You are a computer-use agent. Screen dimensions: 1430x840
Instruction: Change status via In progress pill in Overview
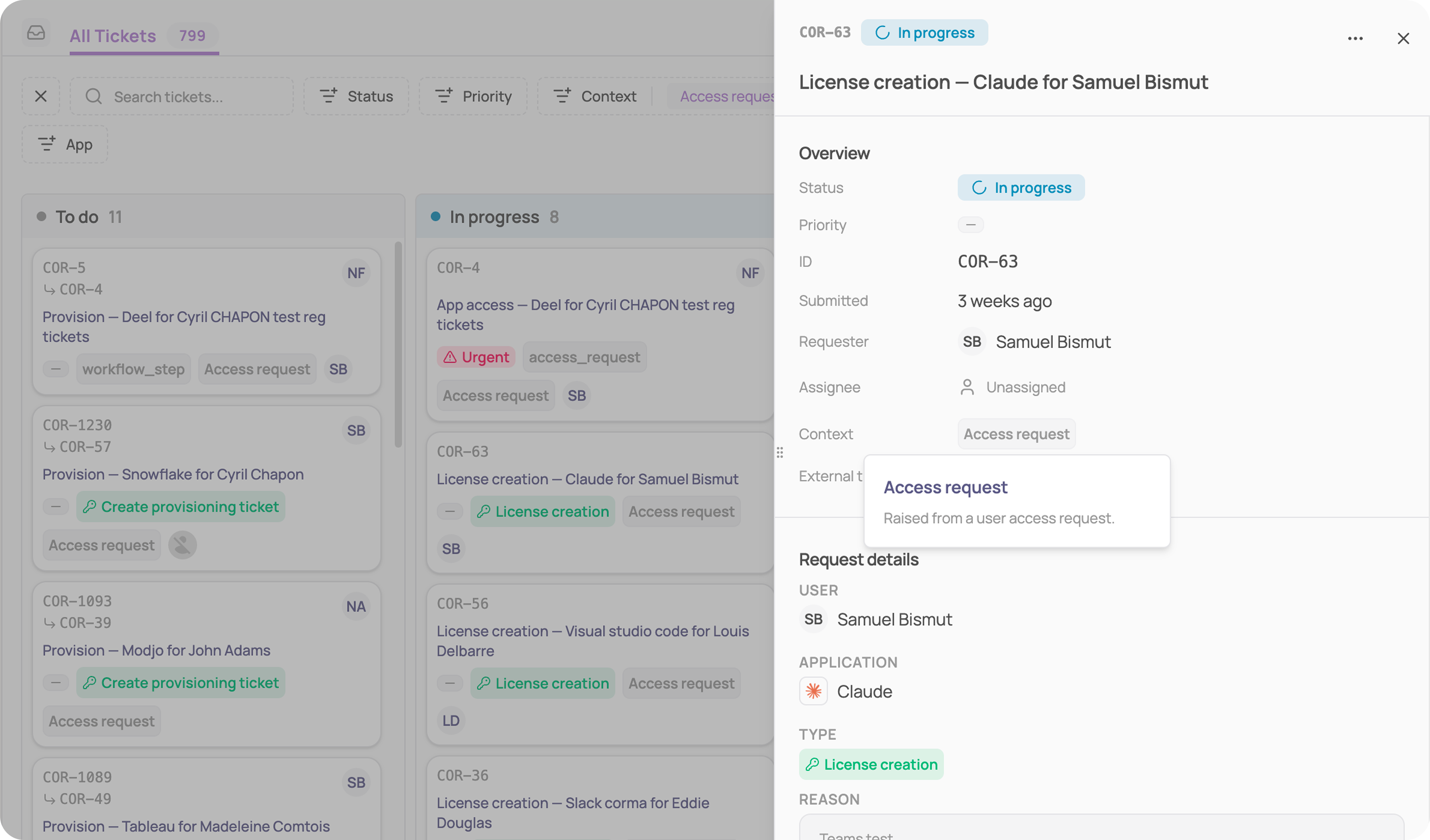1021,187
